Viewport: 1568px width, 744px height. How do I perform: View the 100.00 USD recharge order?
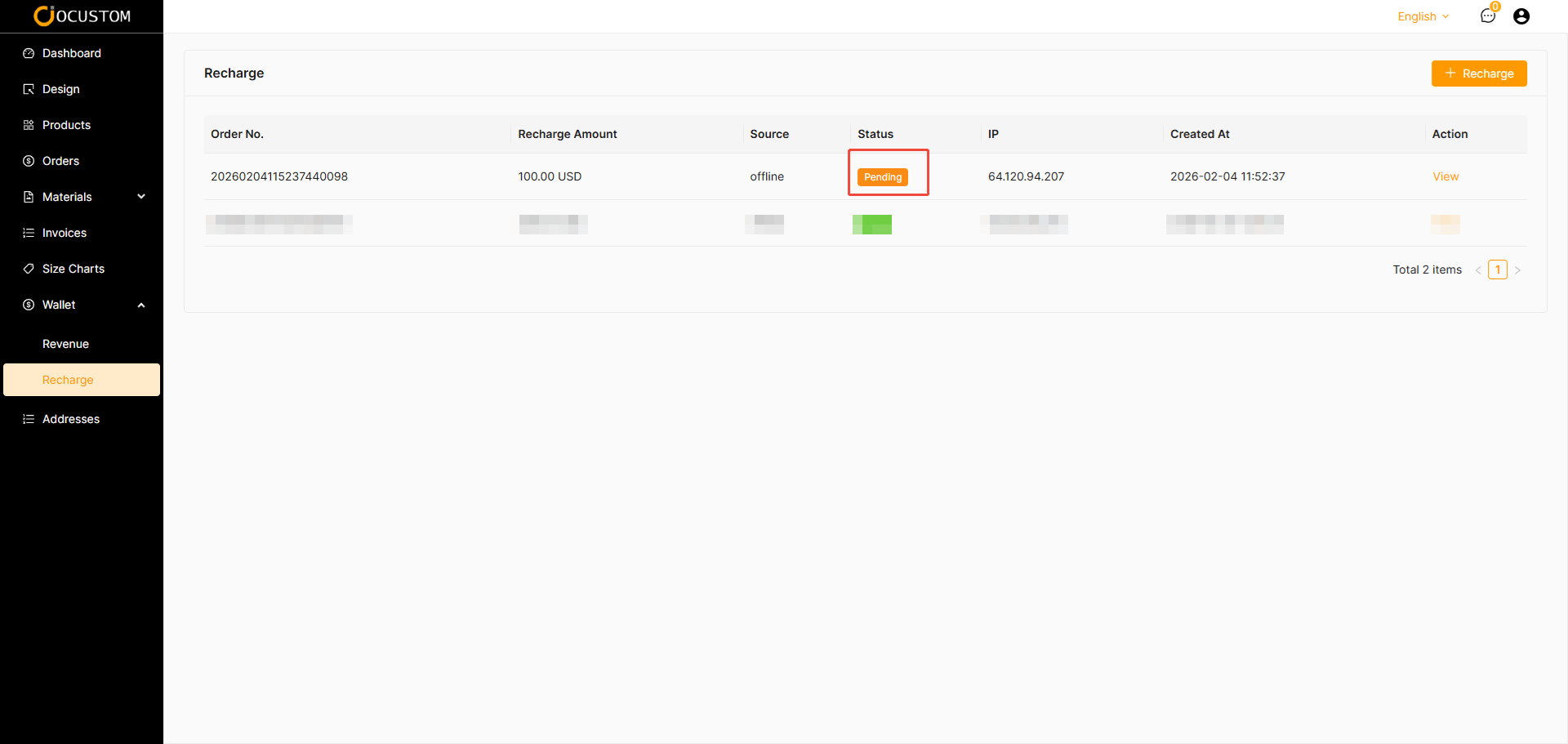1445,176
